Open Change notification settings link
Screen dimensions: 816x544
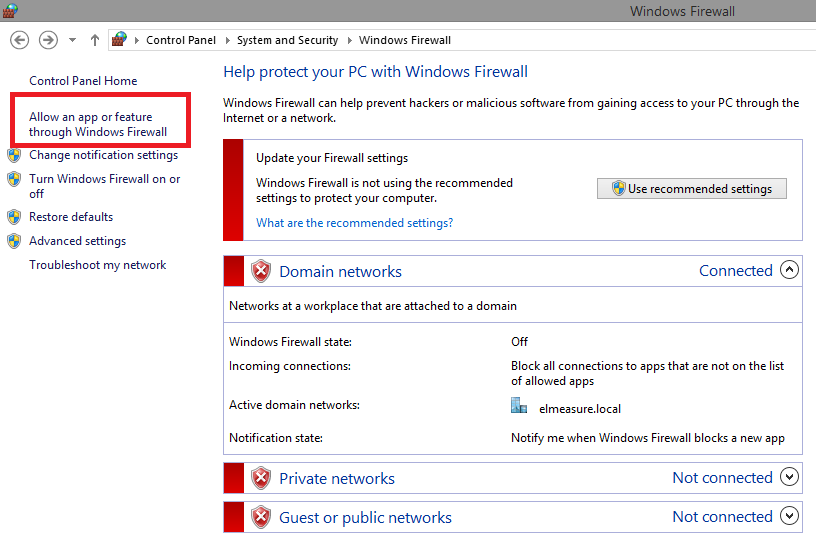point(104,155)
